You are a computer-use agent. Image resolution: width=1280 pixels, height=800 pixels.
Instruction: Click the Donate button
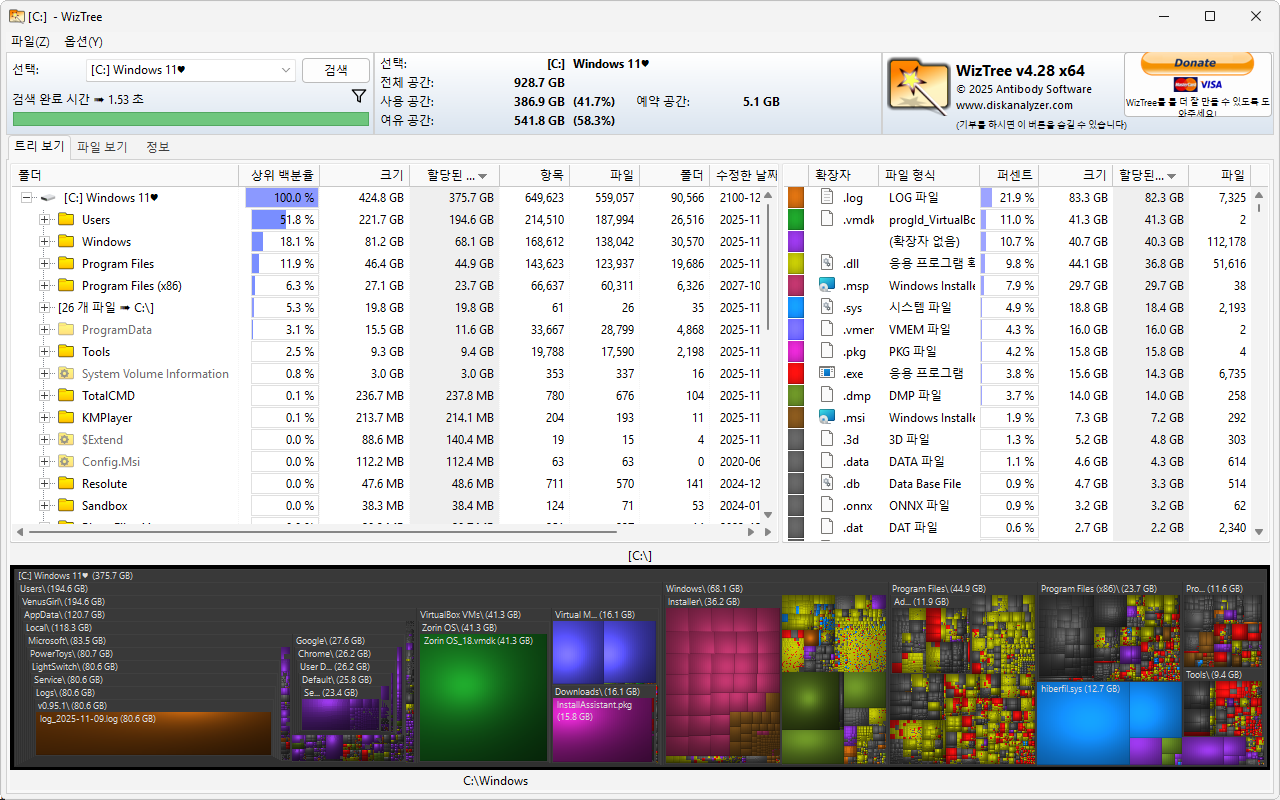(x=1196, y=63)
